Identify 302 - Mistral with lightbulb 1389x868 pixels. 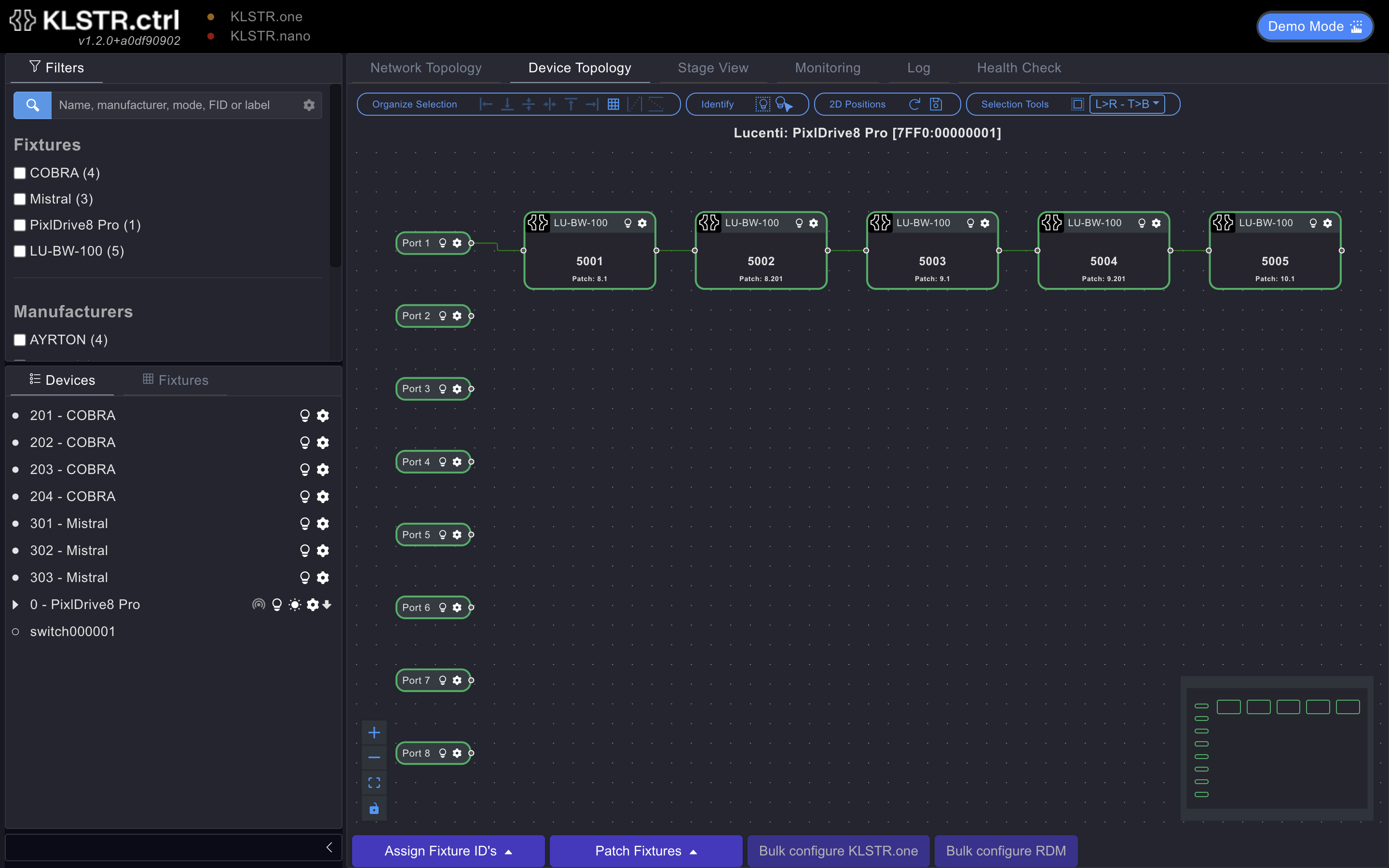pos(305,551)
